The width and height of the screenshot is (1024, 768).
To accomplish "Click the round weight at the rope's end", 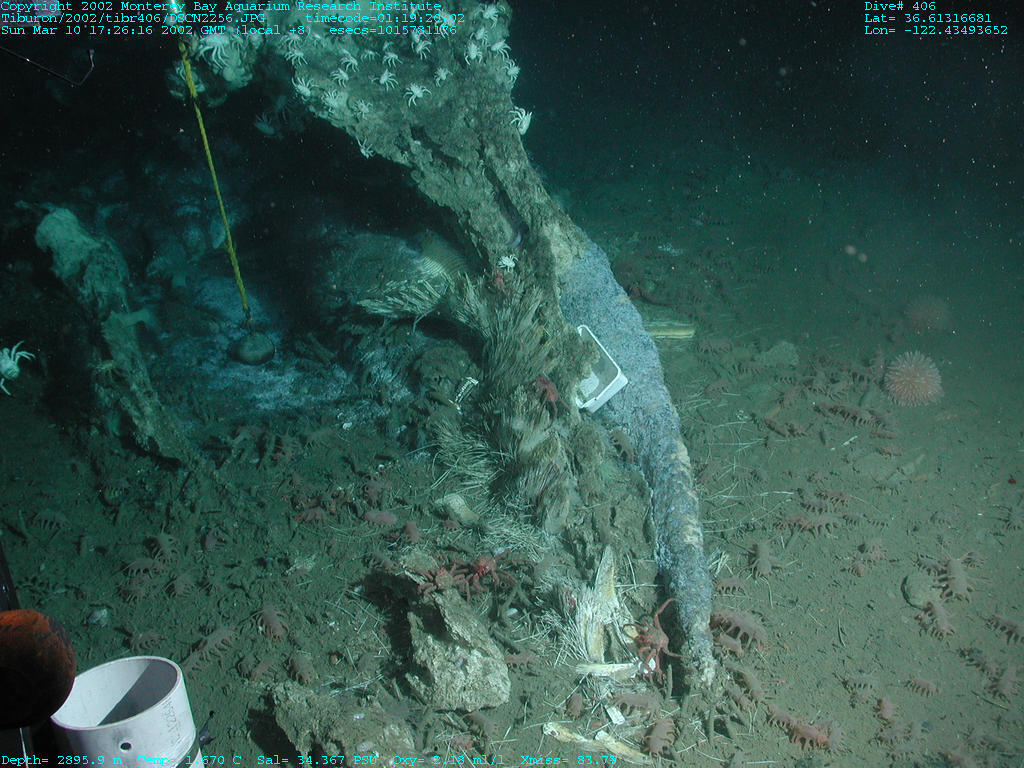I will 253,348.
